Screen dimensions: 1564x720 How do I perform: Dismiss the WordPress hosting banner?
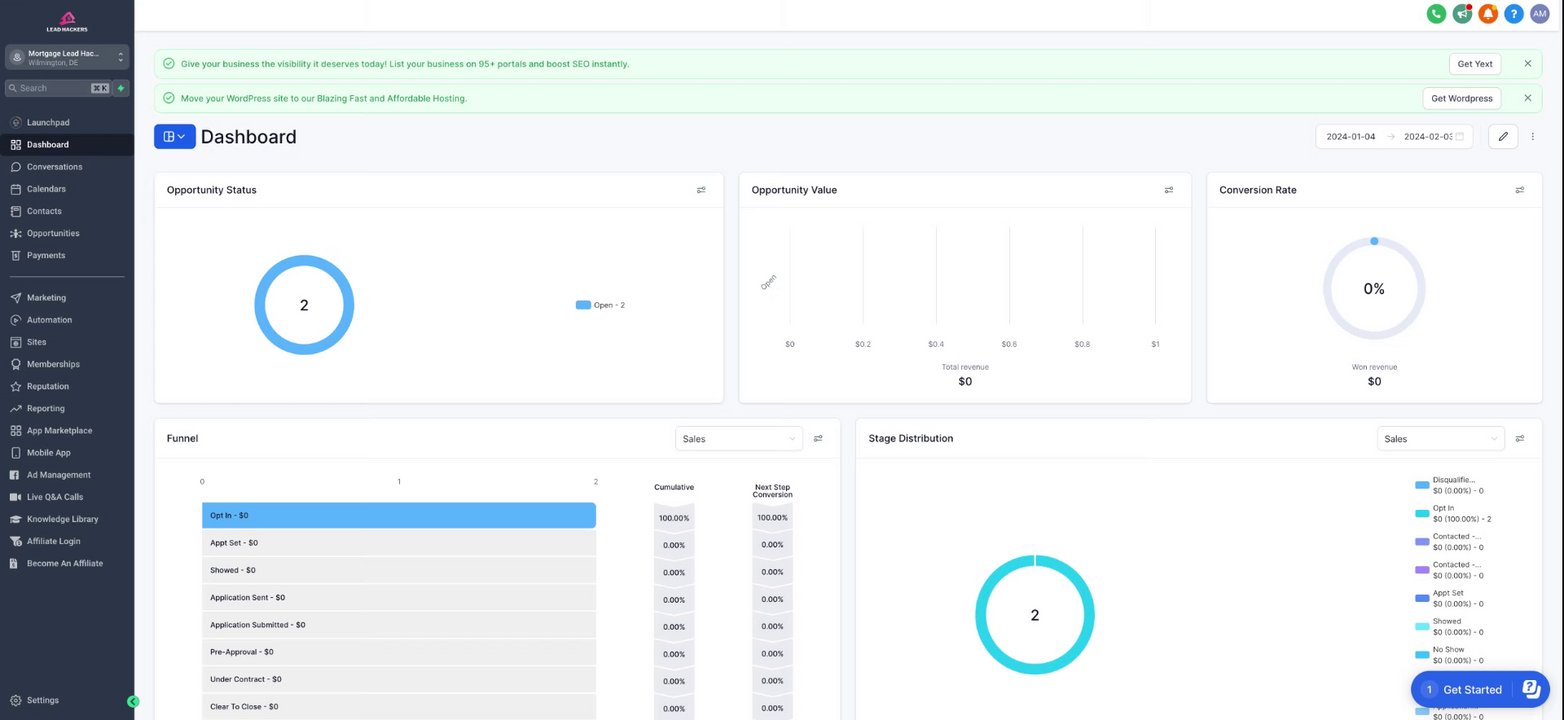point(1528,98)
